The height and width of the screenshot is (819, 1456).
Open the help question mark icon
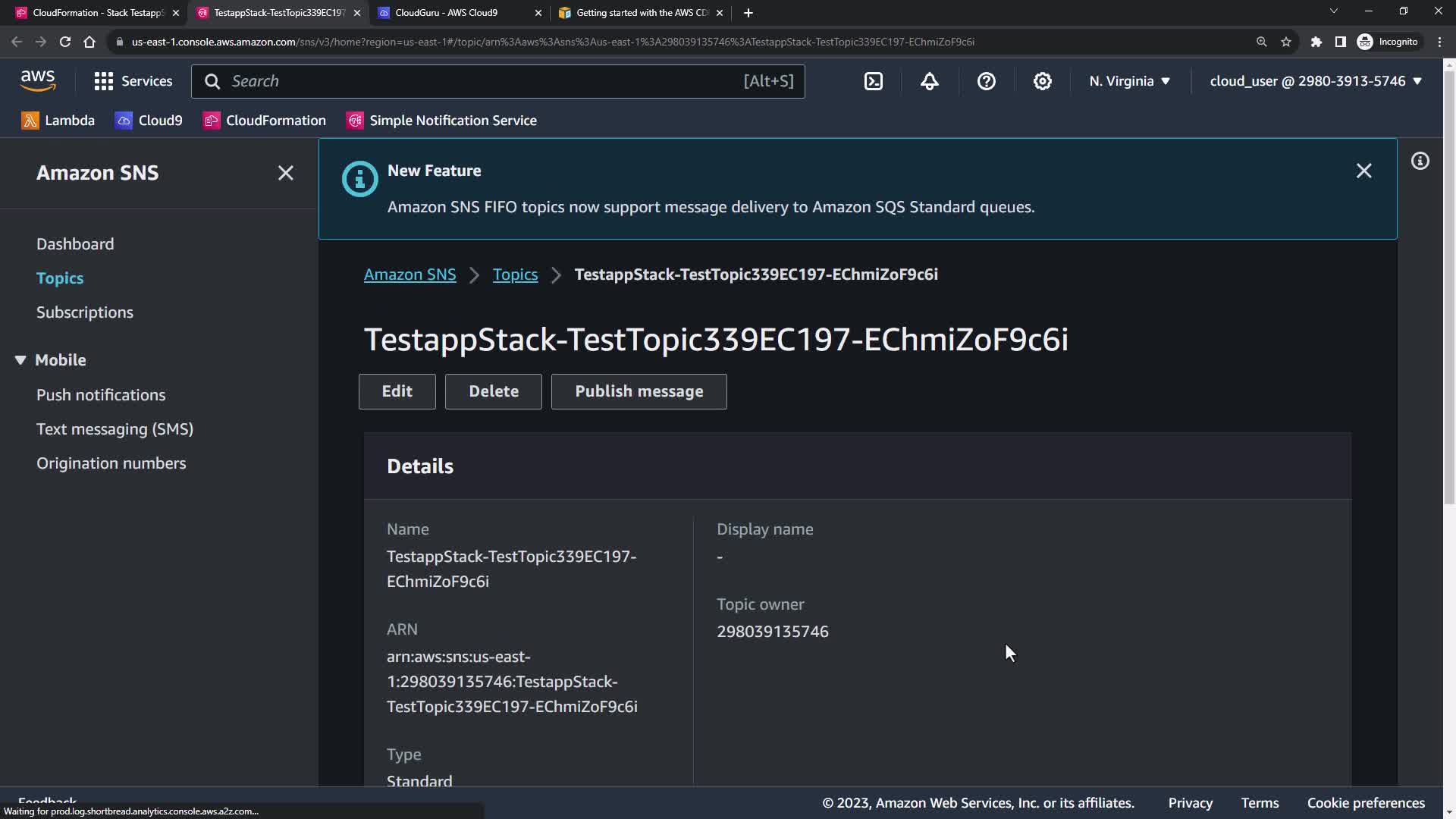tap(986, 81)
